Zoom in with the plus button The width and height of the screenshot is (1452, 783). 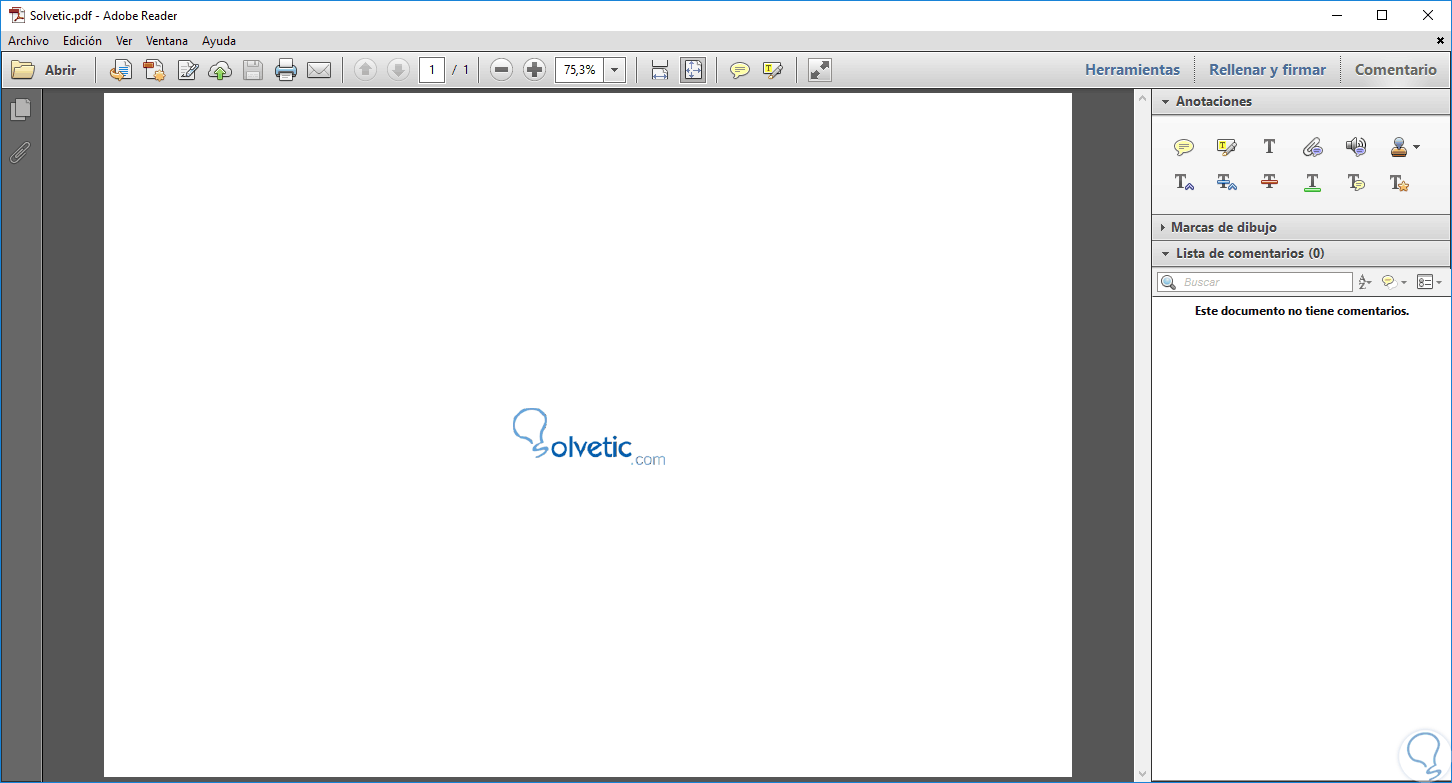[535, 70]
